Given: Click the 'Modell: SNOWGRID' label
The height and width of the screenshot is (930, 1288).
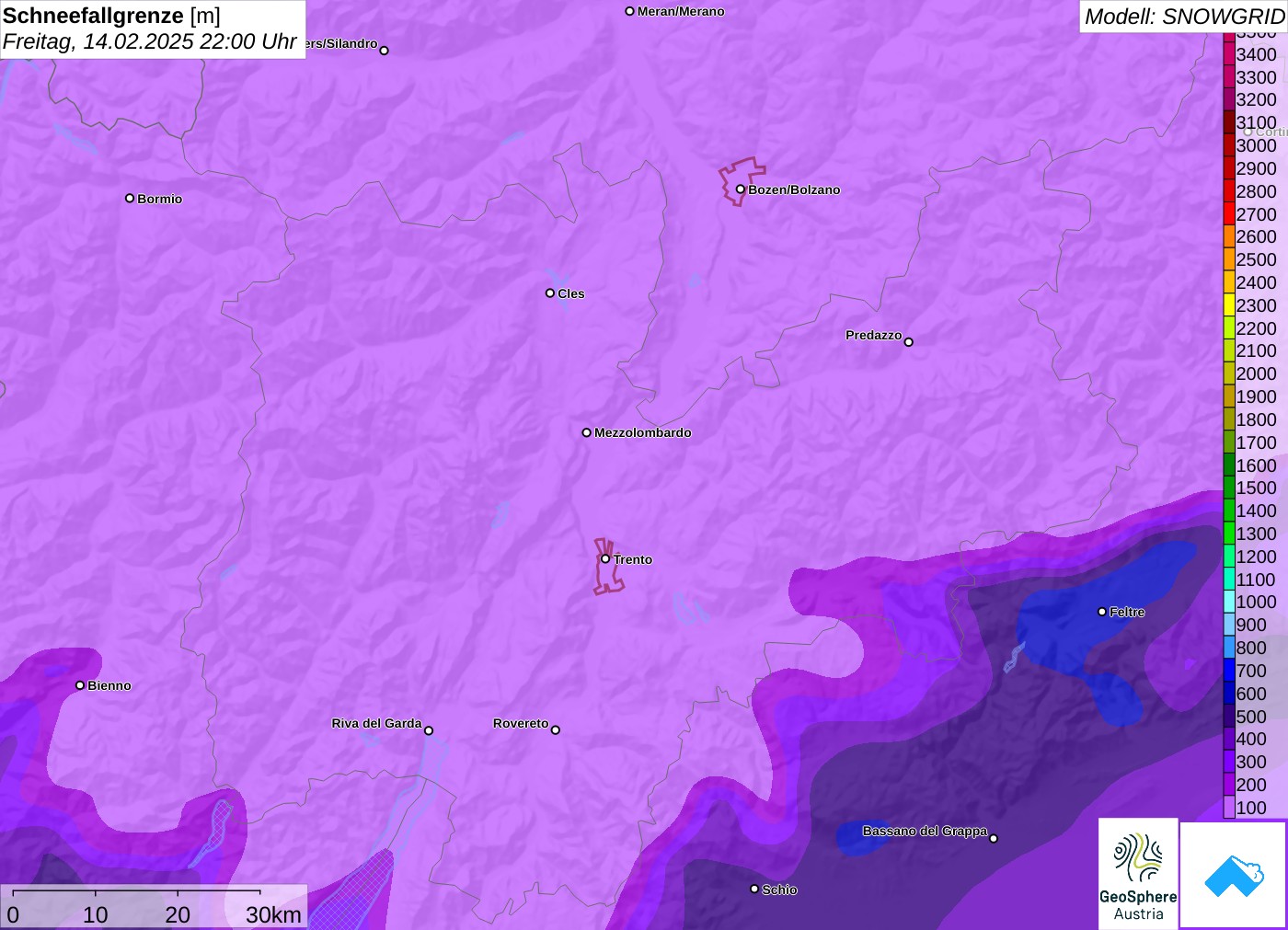Looking at the screenshot, I should (1184, 17).
